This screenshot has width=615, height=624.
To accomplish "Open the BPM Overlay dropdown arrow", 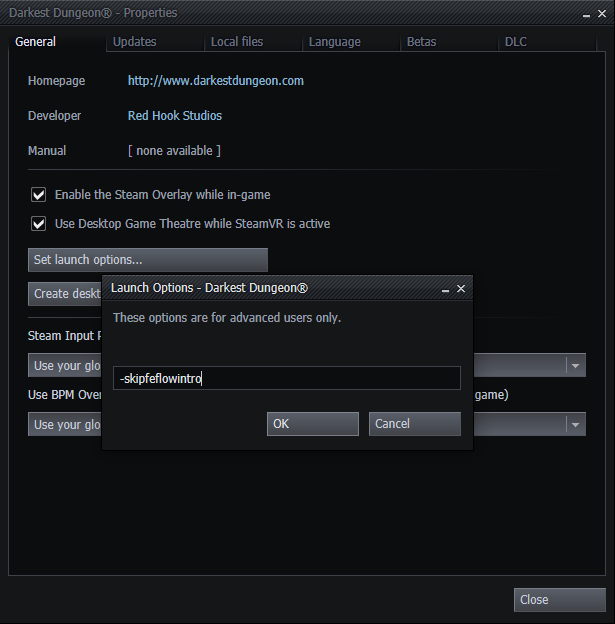I will coord(575,425).
